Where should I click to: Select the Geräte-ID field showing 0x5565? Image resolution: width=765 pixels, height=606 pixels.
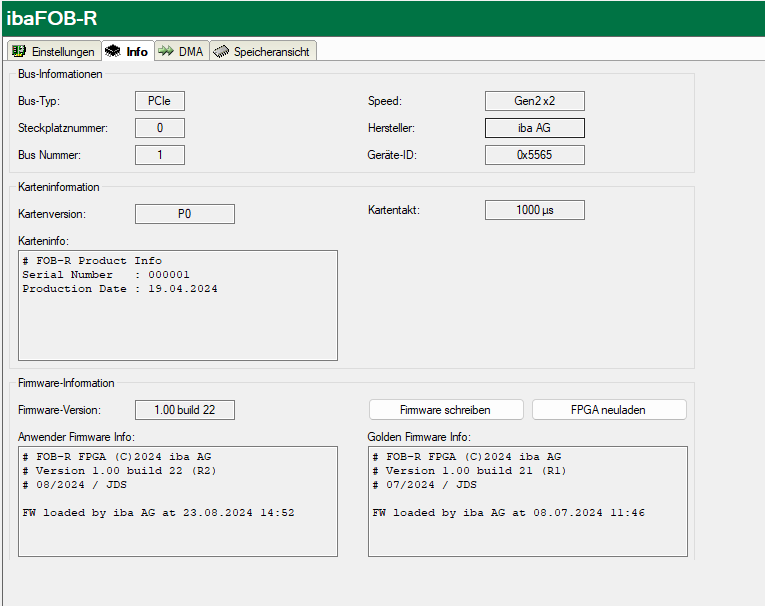pyautogui.click(x=534, y=155)
